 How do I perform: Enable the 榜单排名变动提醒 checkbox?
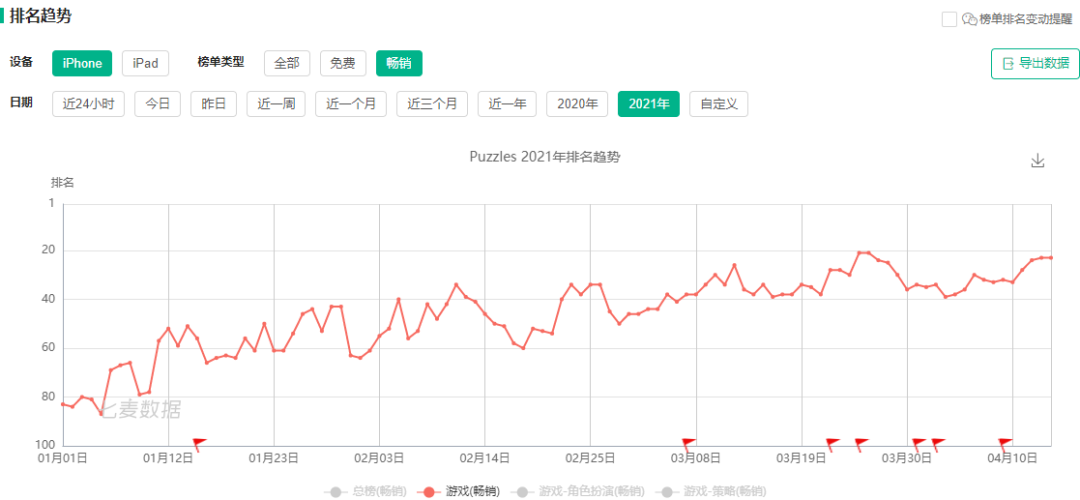(x=949, y=19)
